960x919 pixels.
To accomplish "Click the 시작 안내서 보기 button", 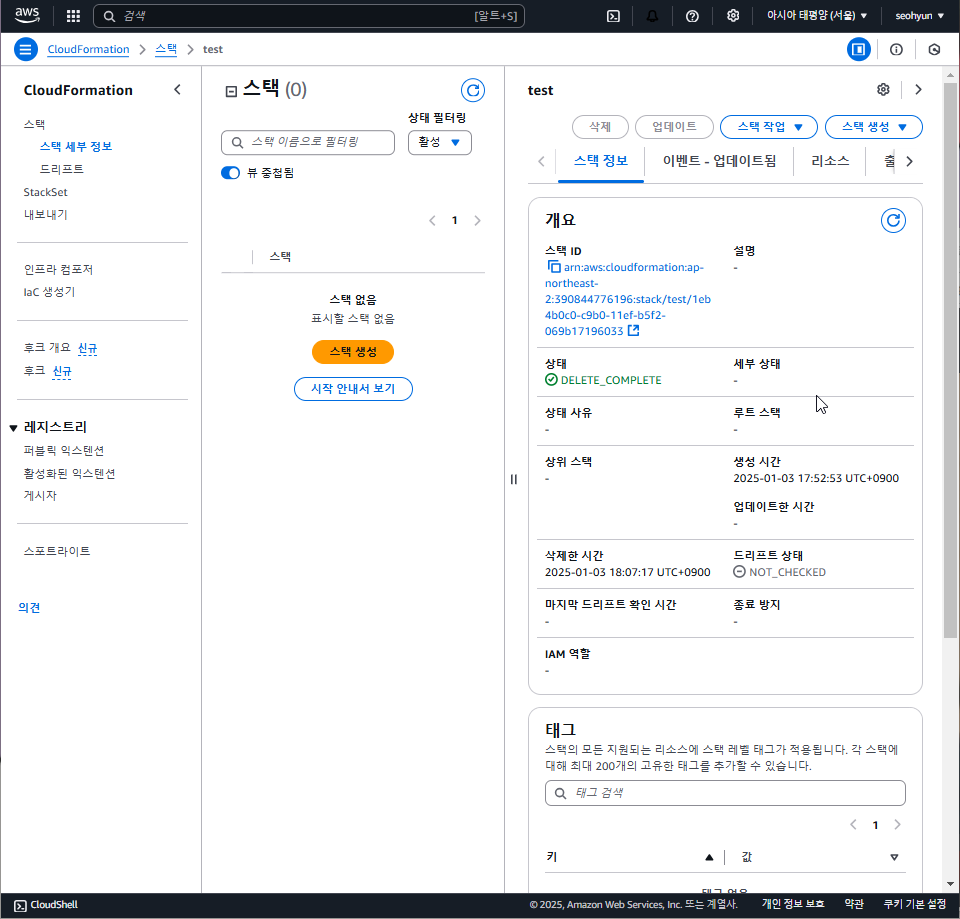I will coord(353,389).
